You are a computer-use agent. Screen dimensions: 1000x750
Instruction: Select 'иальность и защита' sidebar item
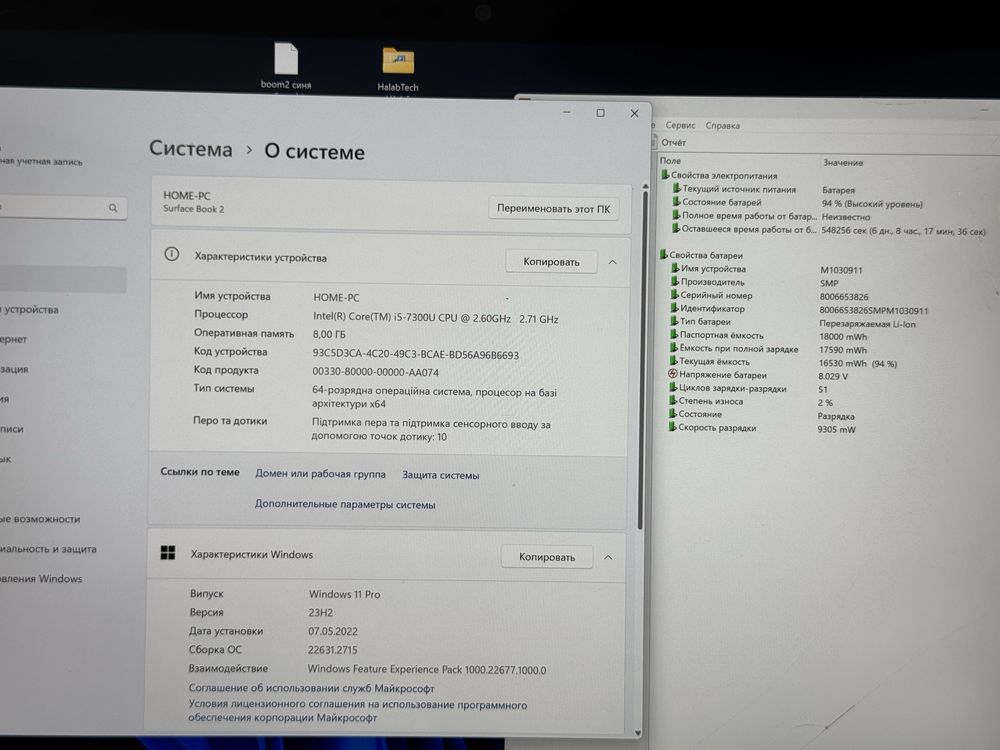pos(48,548)
